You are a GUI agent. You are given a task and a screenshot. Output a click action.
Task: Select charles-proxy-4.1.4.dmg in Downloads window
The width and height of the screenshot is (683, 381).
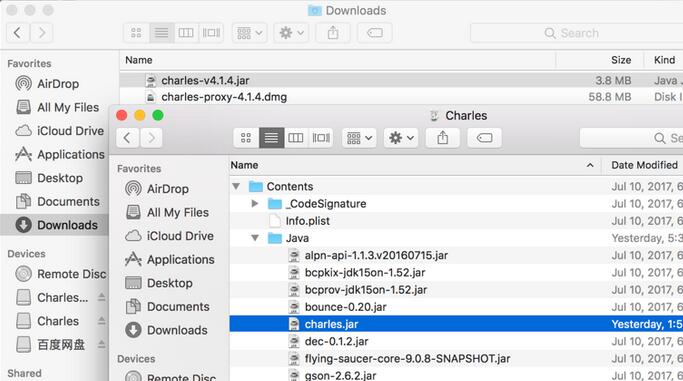(x=401, y=97)
